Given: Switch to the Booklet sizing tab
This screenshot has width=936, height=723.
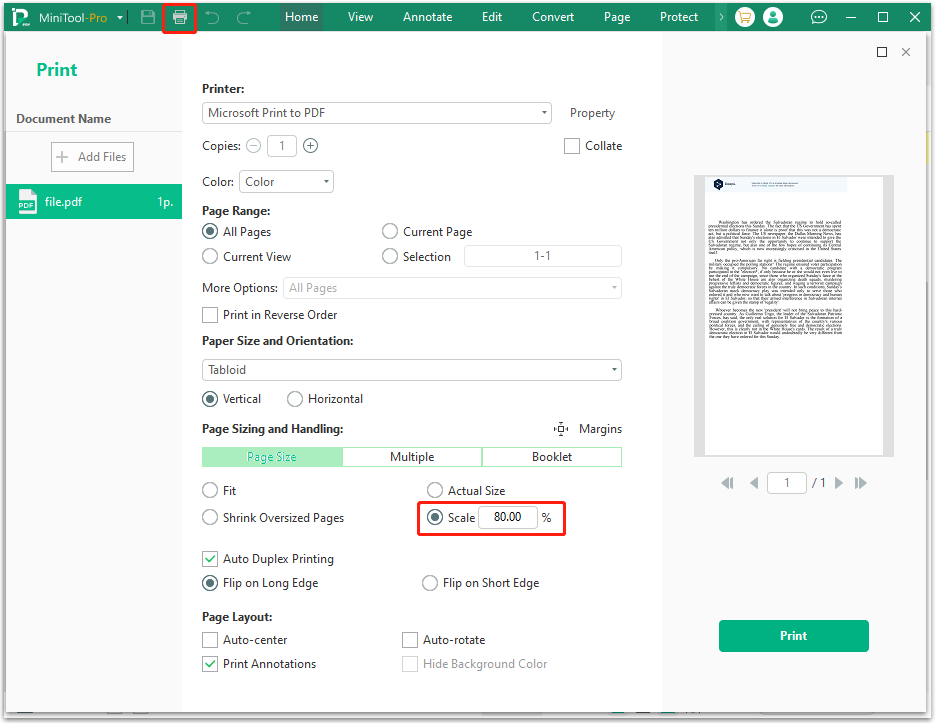Looking at the screenshot, I should tap(552, 457).
